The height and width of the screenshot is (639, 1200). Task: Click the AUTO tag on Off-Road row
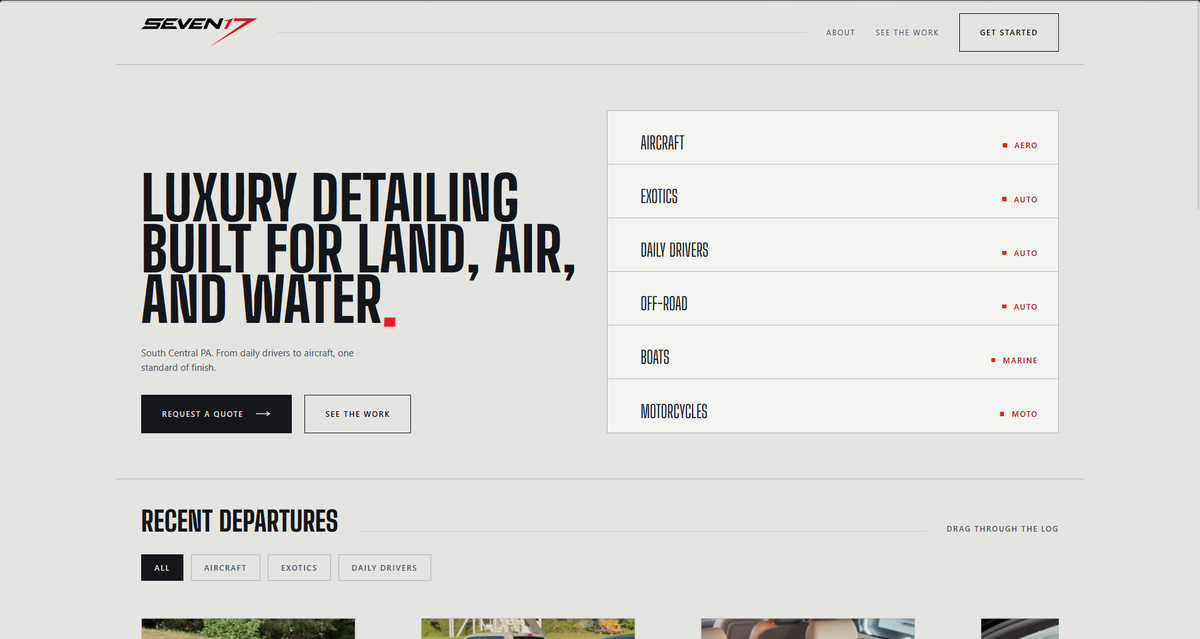click(x=1020, y=307)
